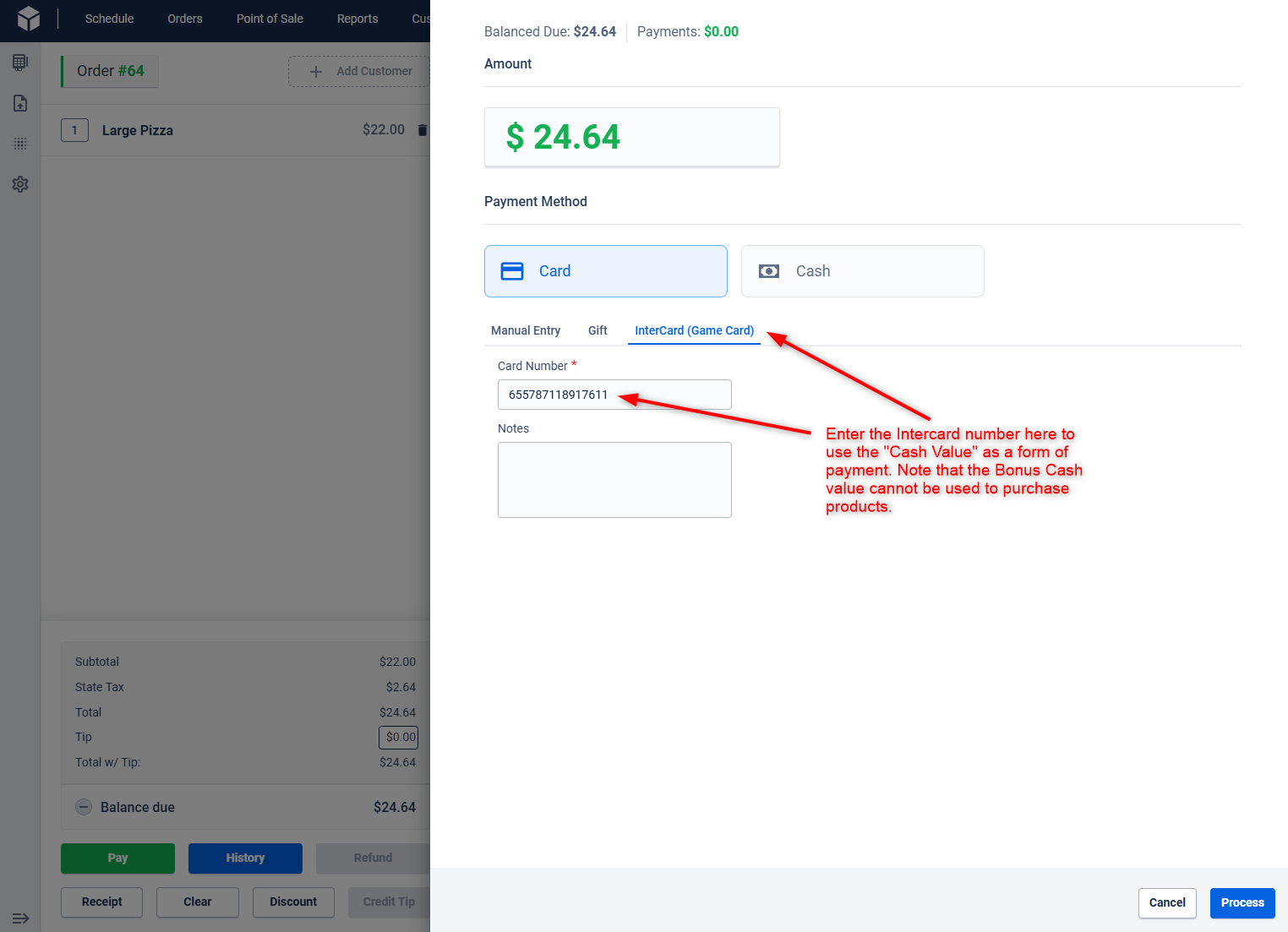Click the Notes text area
Viewport: 1288px width, 932px height.
pos(614,480)
